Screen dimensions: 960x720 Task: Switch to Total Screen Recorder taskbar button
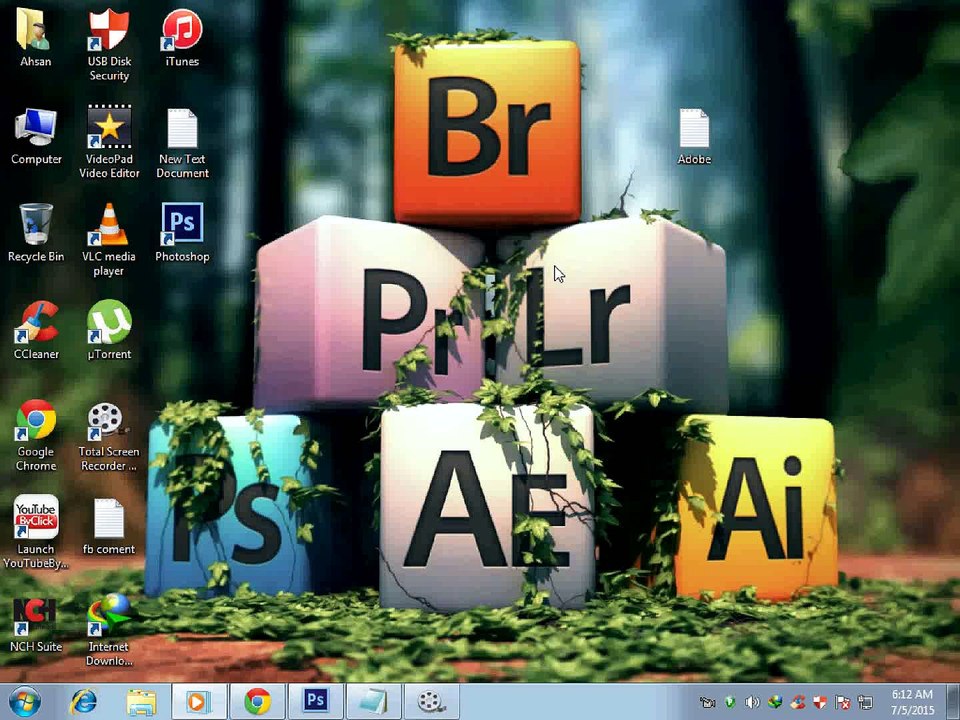(x=432, y=702)
